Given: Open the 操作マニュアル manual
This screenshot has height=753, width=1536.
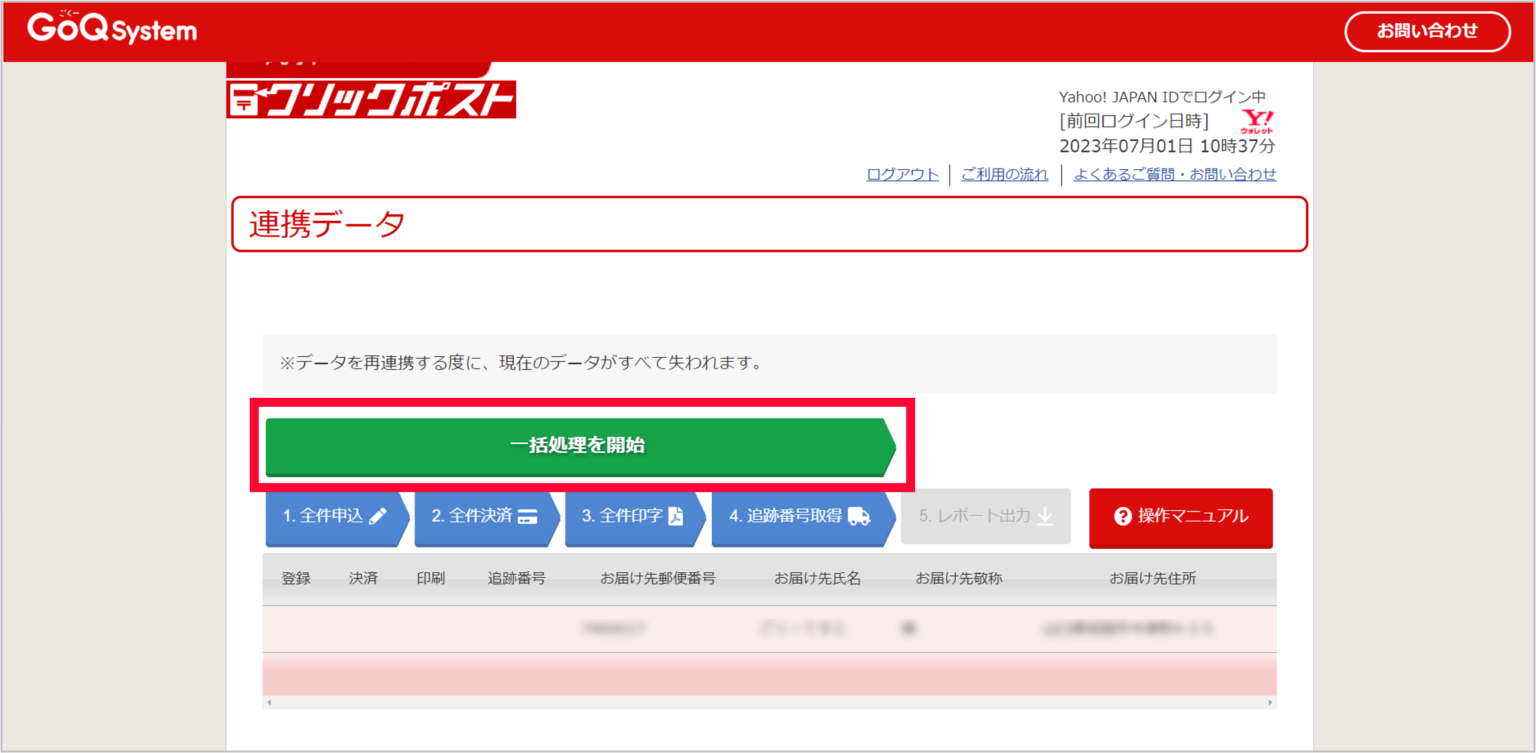Looking at the screenshot, I should click(x=1180, y=518).
